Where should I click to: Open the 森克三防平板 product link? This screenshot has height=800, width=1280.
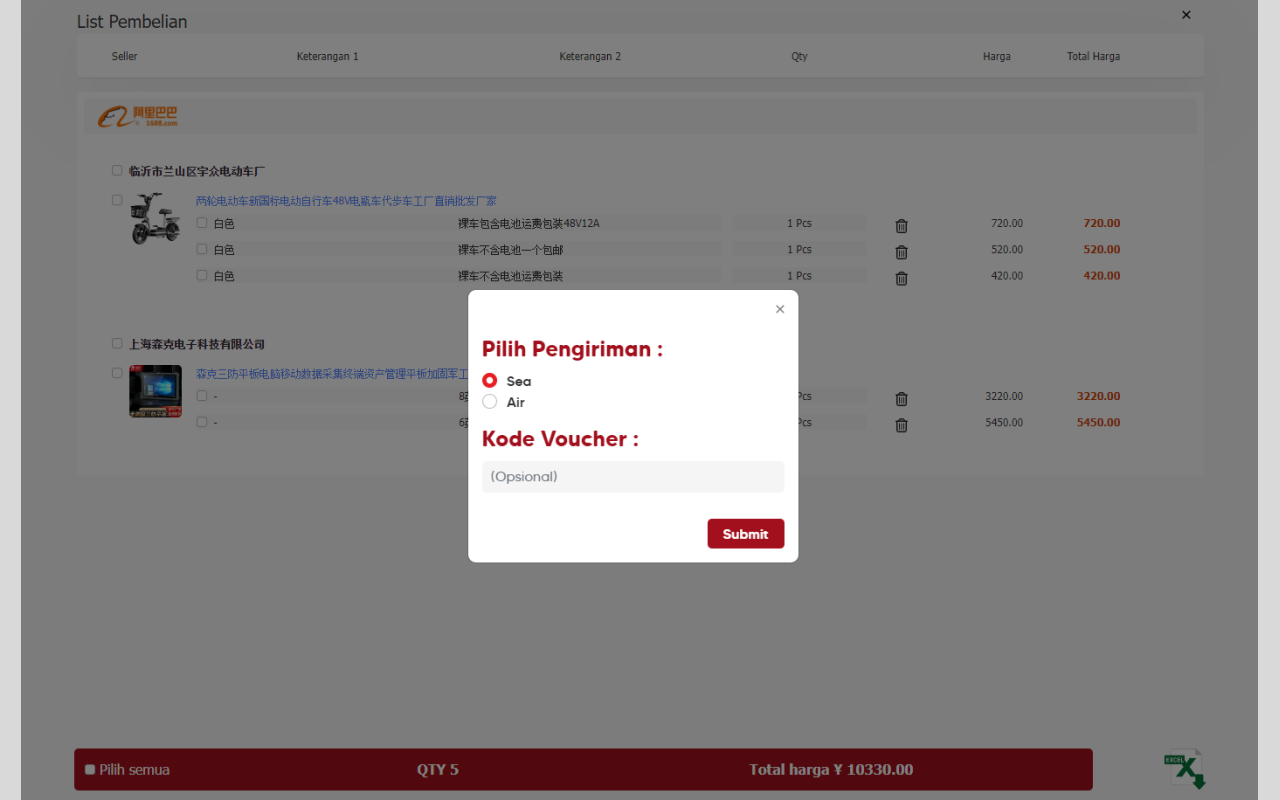(x=330, y=372)
